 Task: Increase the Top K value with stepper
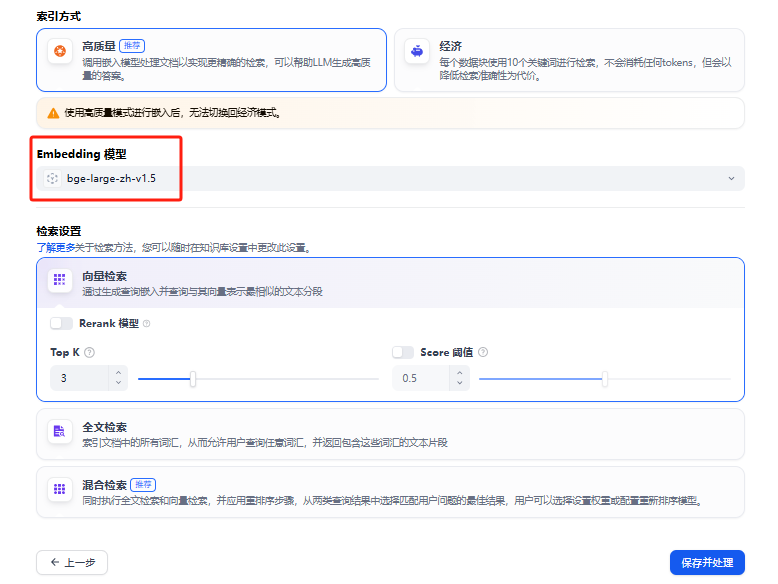pyautogui.click(x=119, y=373)
